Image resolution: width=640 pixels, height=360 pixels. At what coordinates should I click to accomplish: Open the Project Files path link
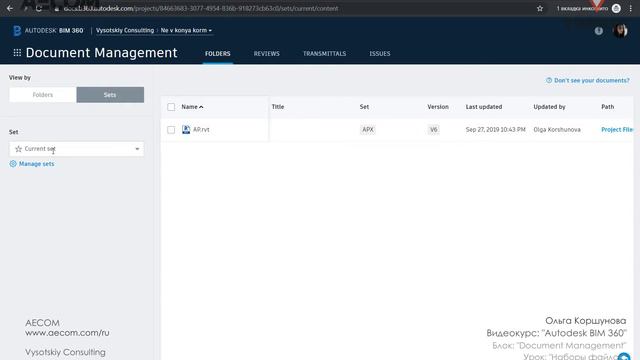[x=617, y=129]
